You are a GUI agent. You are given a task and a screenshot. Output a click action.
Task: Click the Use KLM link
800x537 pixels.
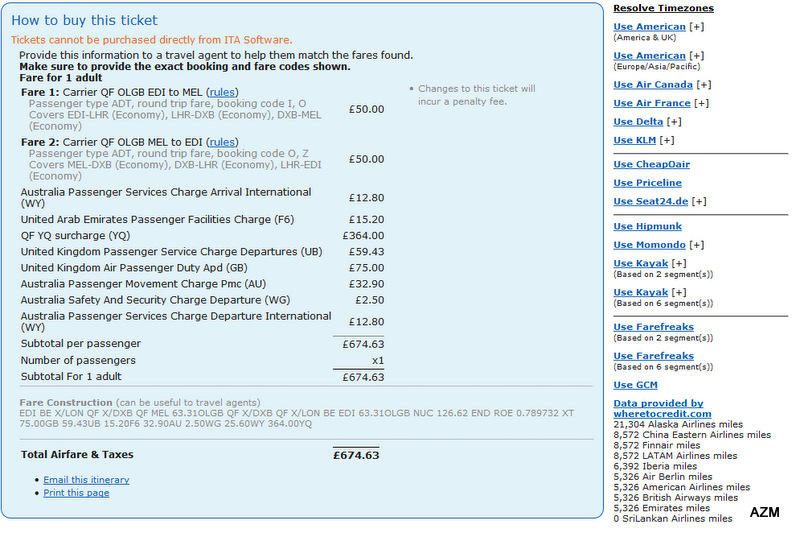(x=634, y=140)
